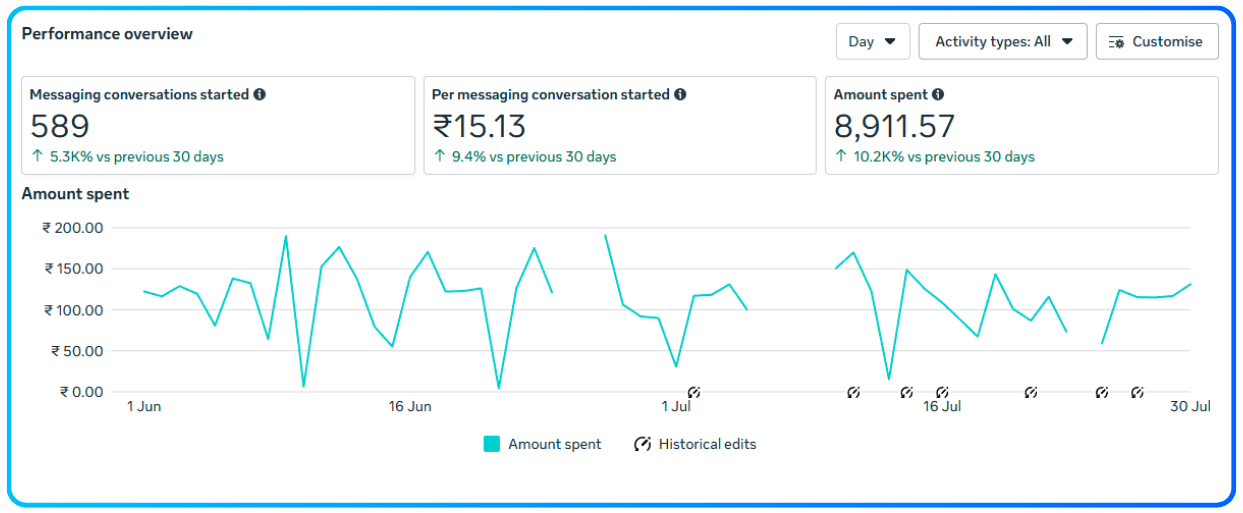Toggle Amount spent series via teal legend swatch

491,444
